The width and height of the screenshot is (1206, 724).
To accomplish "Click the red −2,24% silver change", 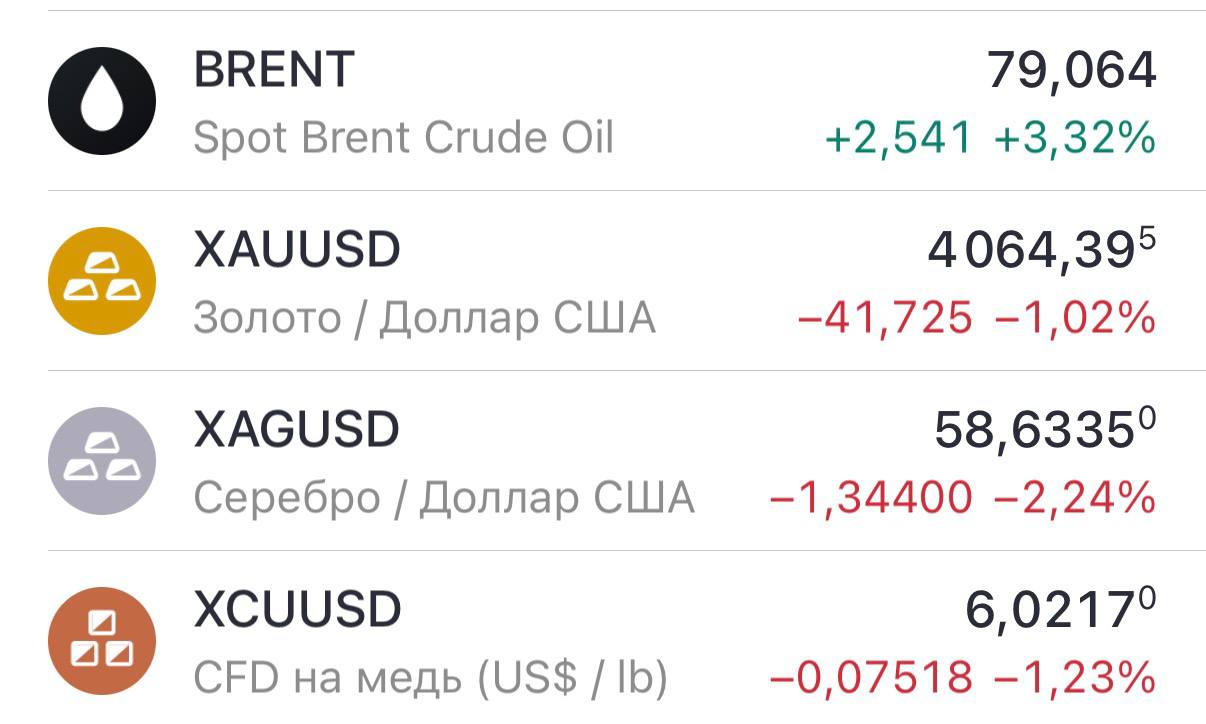I will tap(1075, 499).
